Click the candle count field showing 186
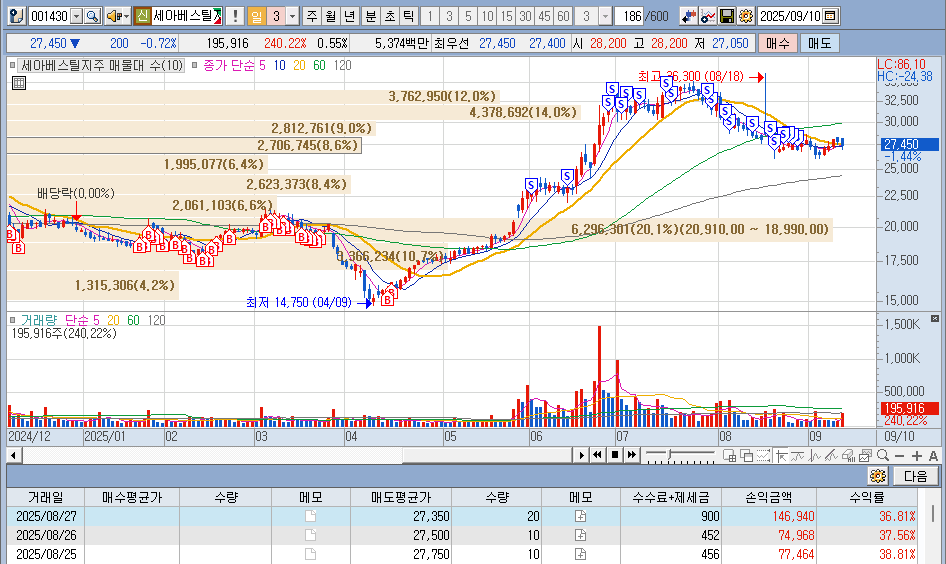 (x=629, y=16)
